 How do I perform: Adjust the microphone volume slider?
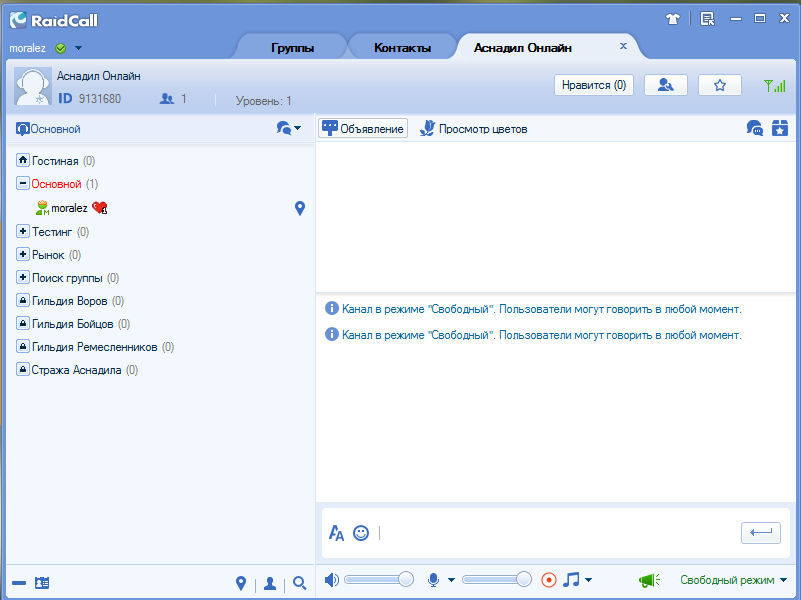pos(497,579)
